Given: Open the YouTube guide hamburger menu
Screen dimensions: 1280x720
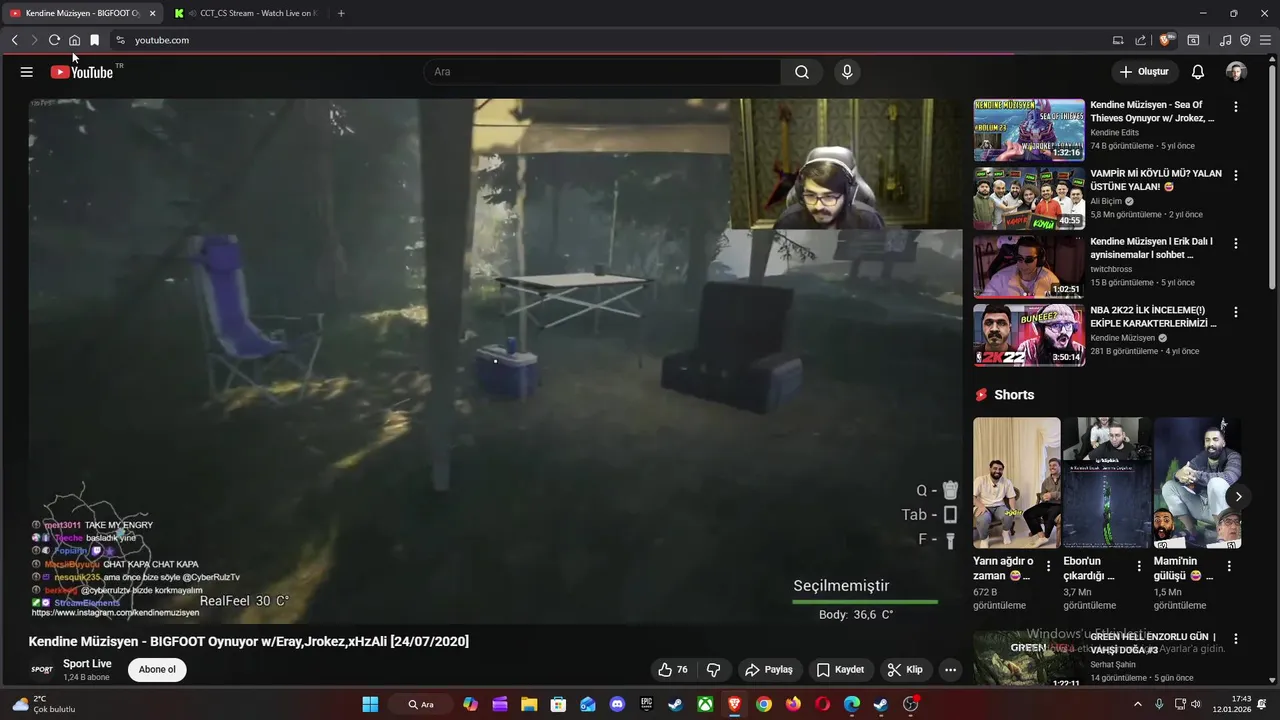Looking at the screenshot, I should [27, 72].
